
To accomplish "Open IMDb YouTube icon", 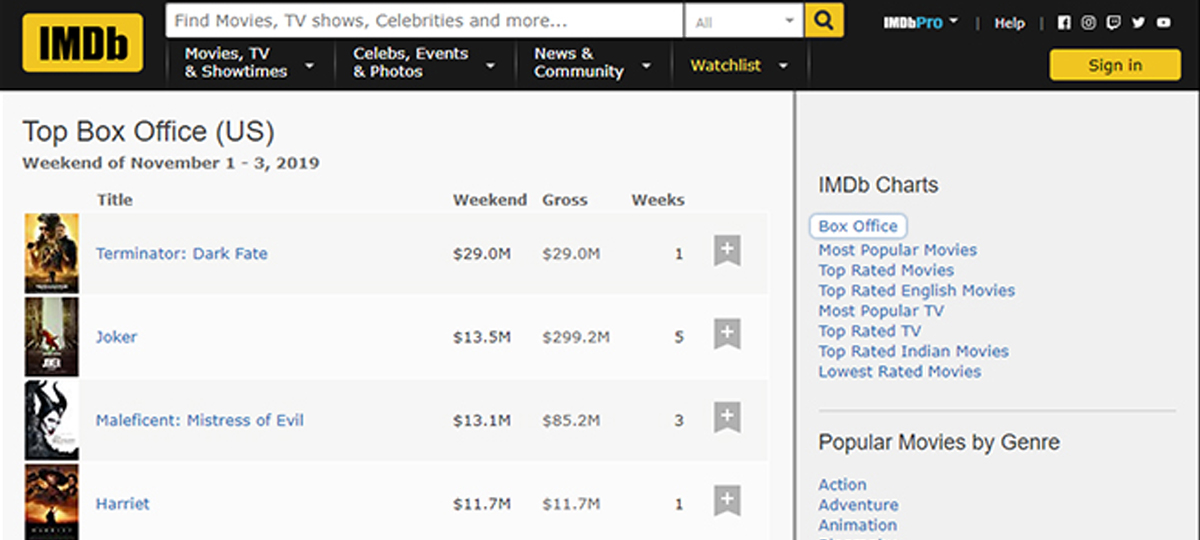I will pyautogui.click(x=1164, y=23).
